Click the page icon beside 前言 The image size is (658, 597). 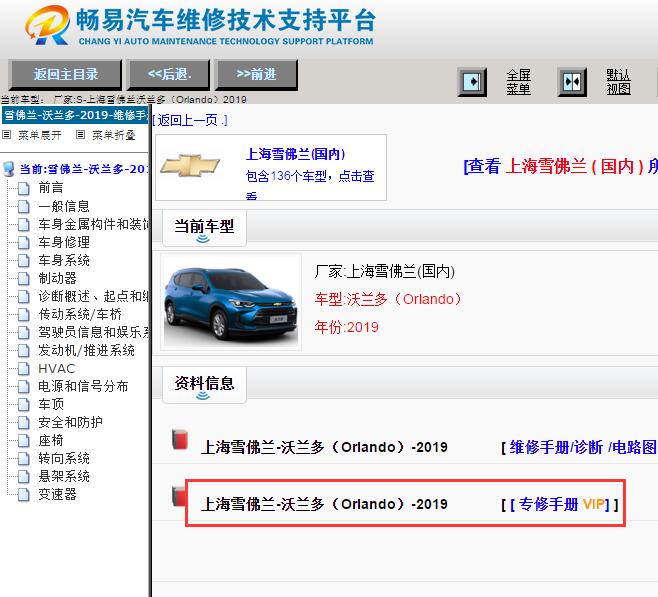click(24, 188)
